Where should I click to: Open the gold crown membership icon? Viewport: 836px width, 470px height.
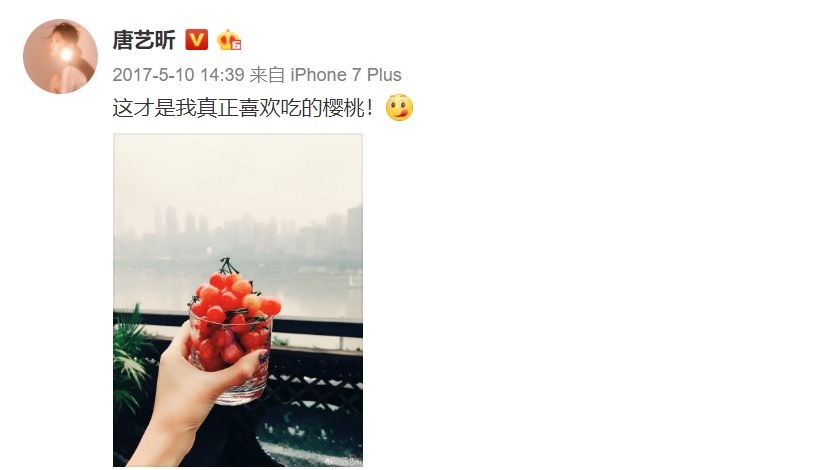pyautogui.click(x=229, y=39)
